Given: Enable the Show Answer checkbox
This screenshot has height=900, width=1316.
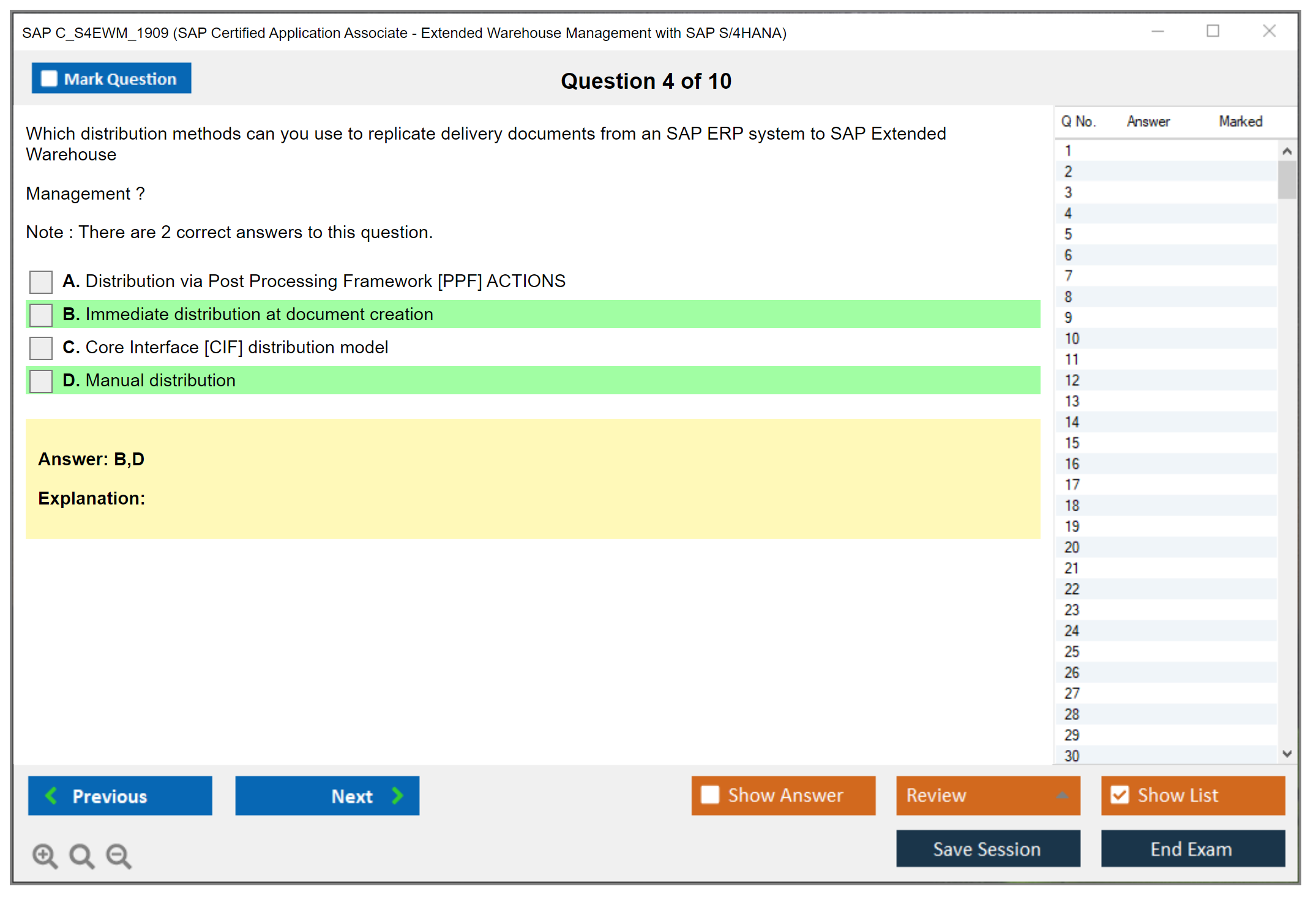Looking at the screenshot, I should tap(710, 795).
